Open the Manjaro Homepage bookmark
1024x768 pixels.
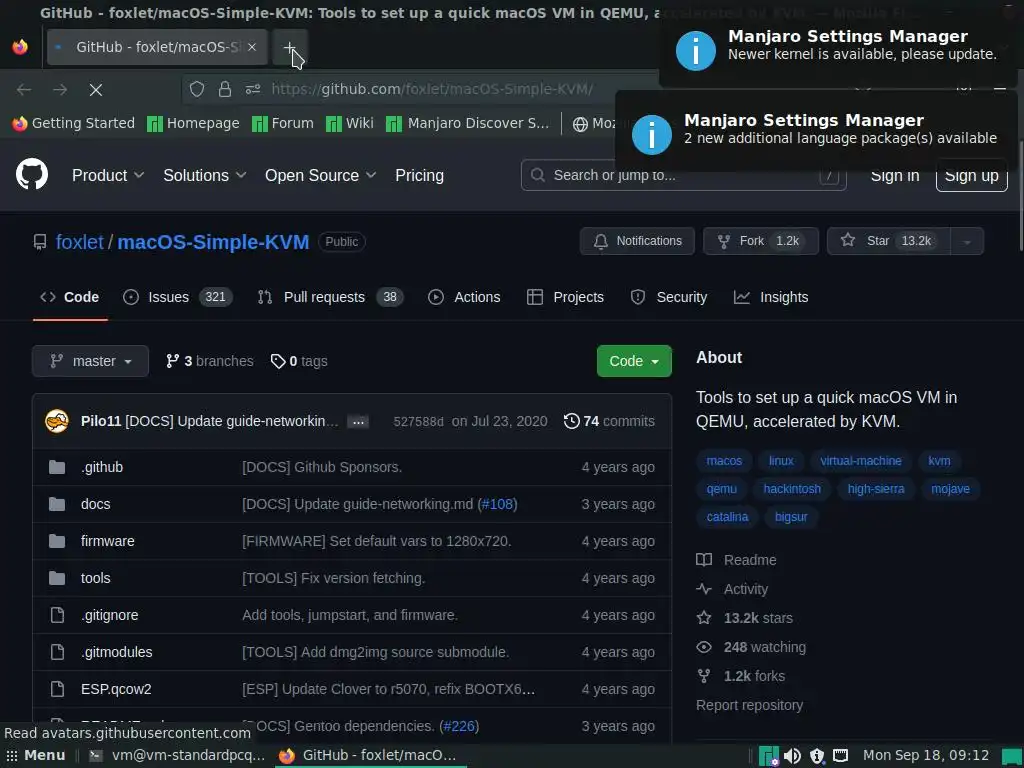coord(193,123)
